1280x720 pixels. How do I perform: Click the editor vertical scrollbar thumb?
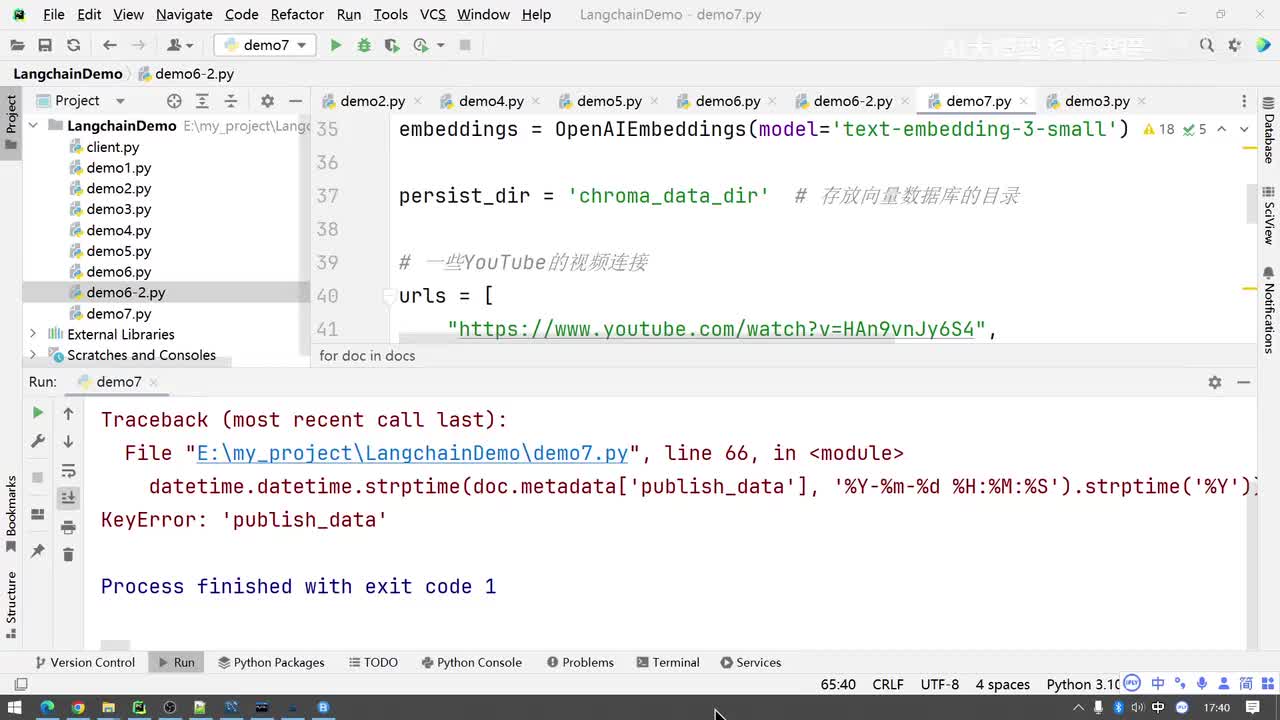pos(1251,204)
